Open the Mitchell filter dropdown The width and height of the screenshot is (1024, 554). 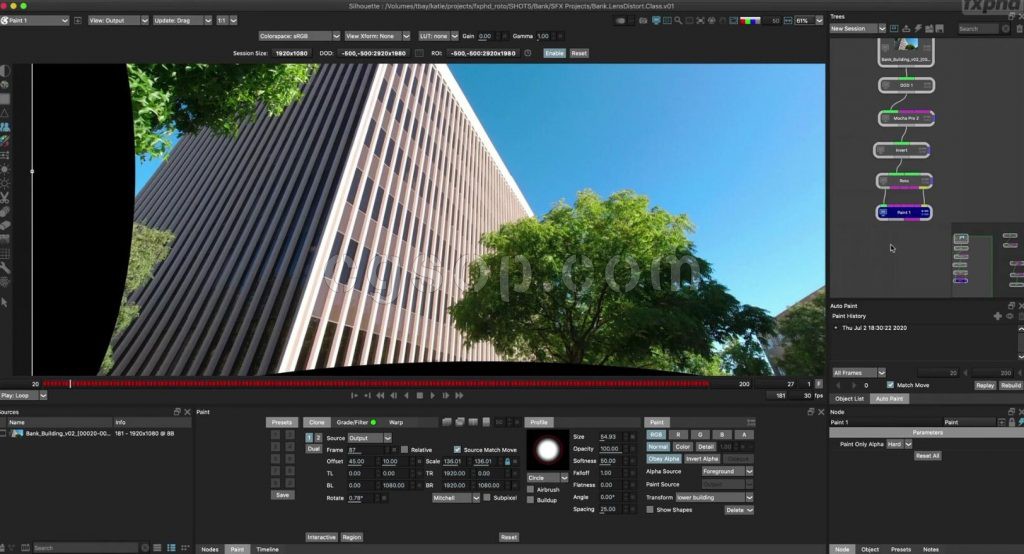[456, 498]
